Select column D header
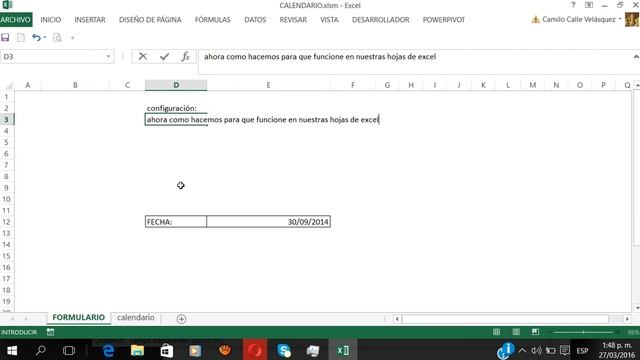 (x=176, y=85)
